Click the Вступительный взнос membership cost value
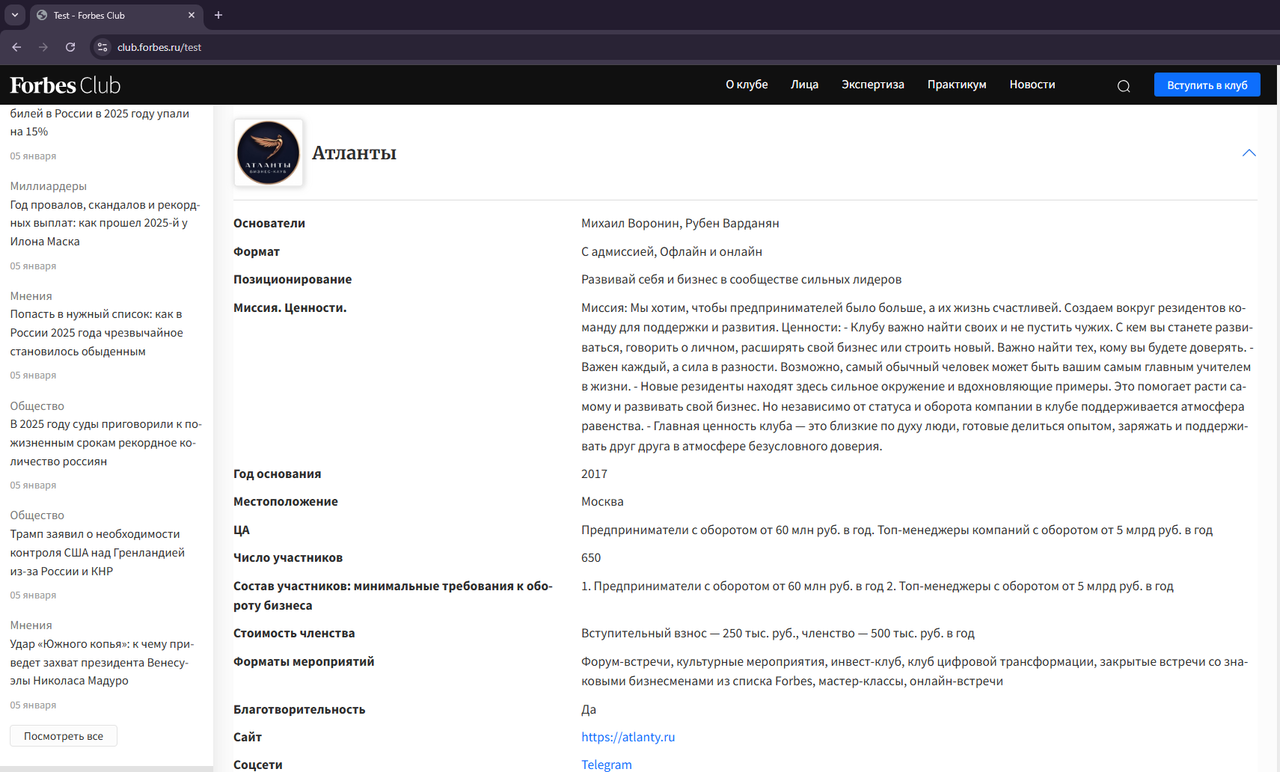1280x772 pixels. coord(778,633)
